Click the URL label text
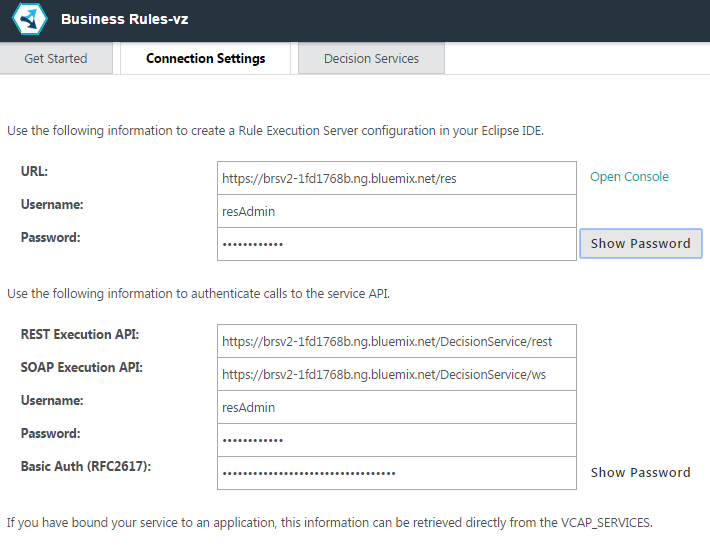The height and width of the screenshot is (548, 710). pyautogui.click(x=34, y=171)
